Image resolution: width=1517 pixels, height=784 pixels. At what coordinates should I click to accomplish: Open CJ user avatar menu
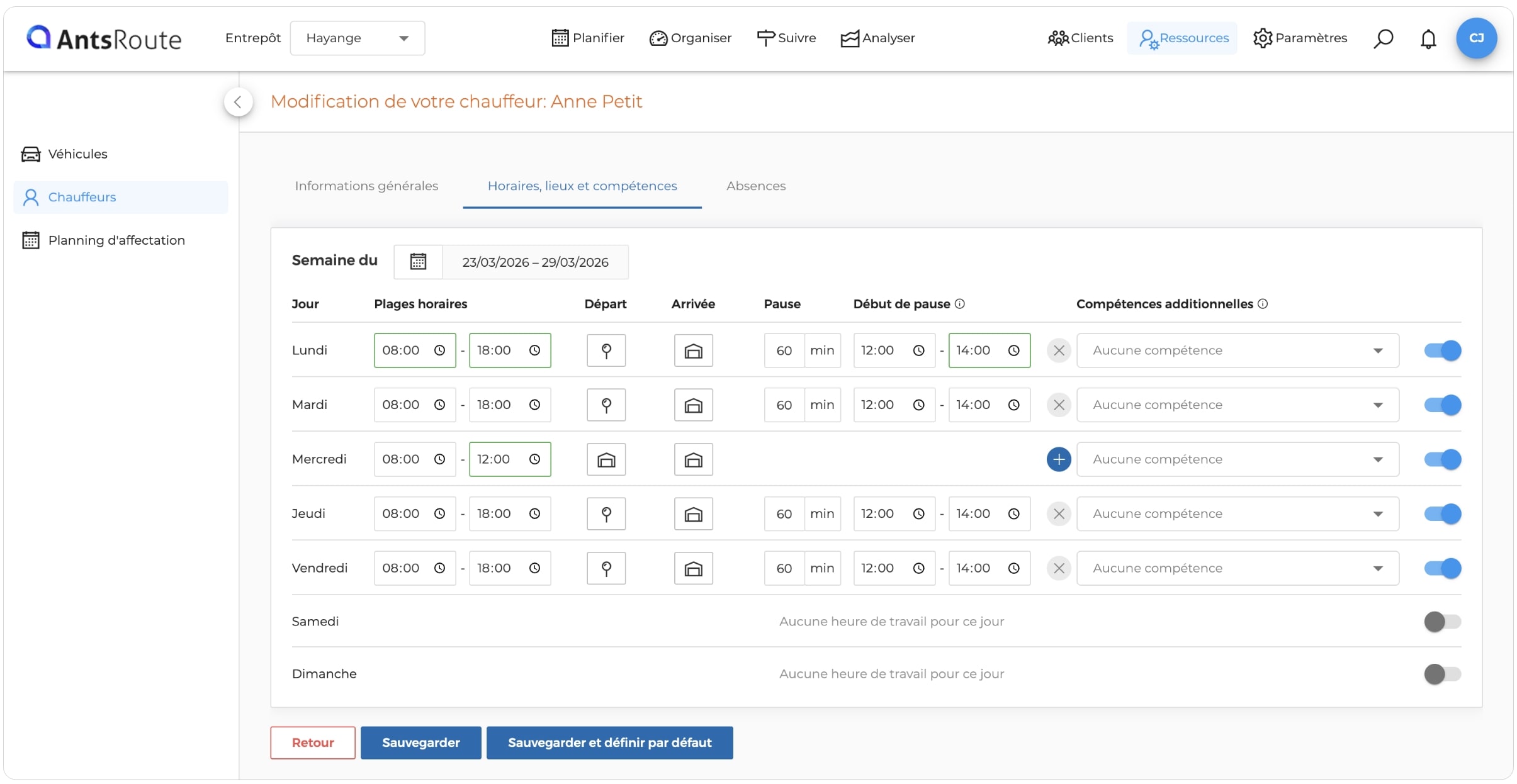pyautogui.click(x=1476, y=38)
